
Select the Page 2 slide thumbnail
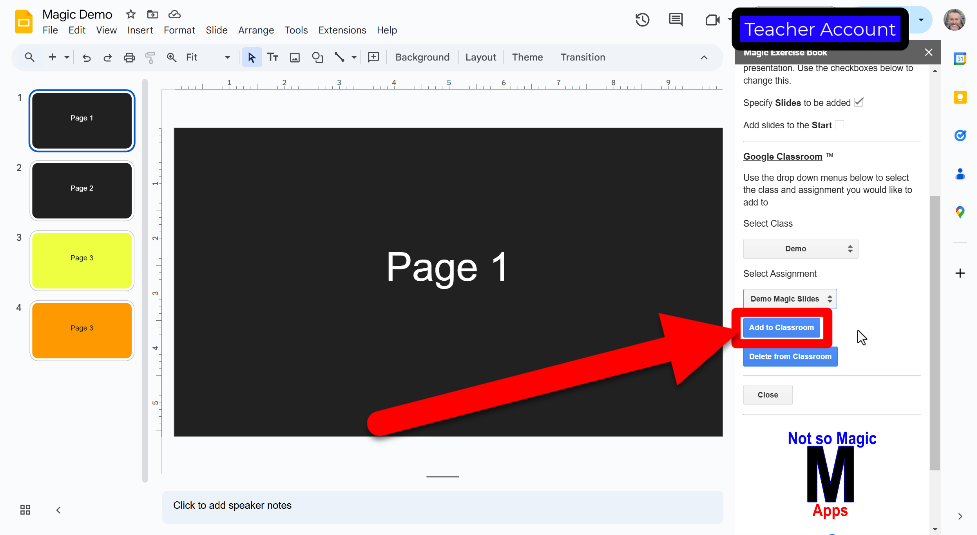pyautogui.click(x=82, y=191)
